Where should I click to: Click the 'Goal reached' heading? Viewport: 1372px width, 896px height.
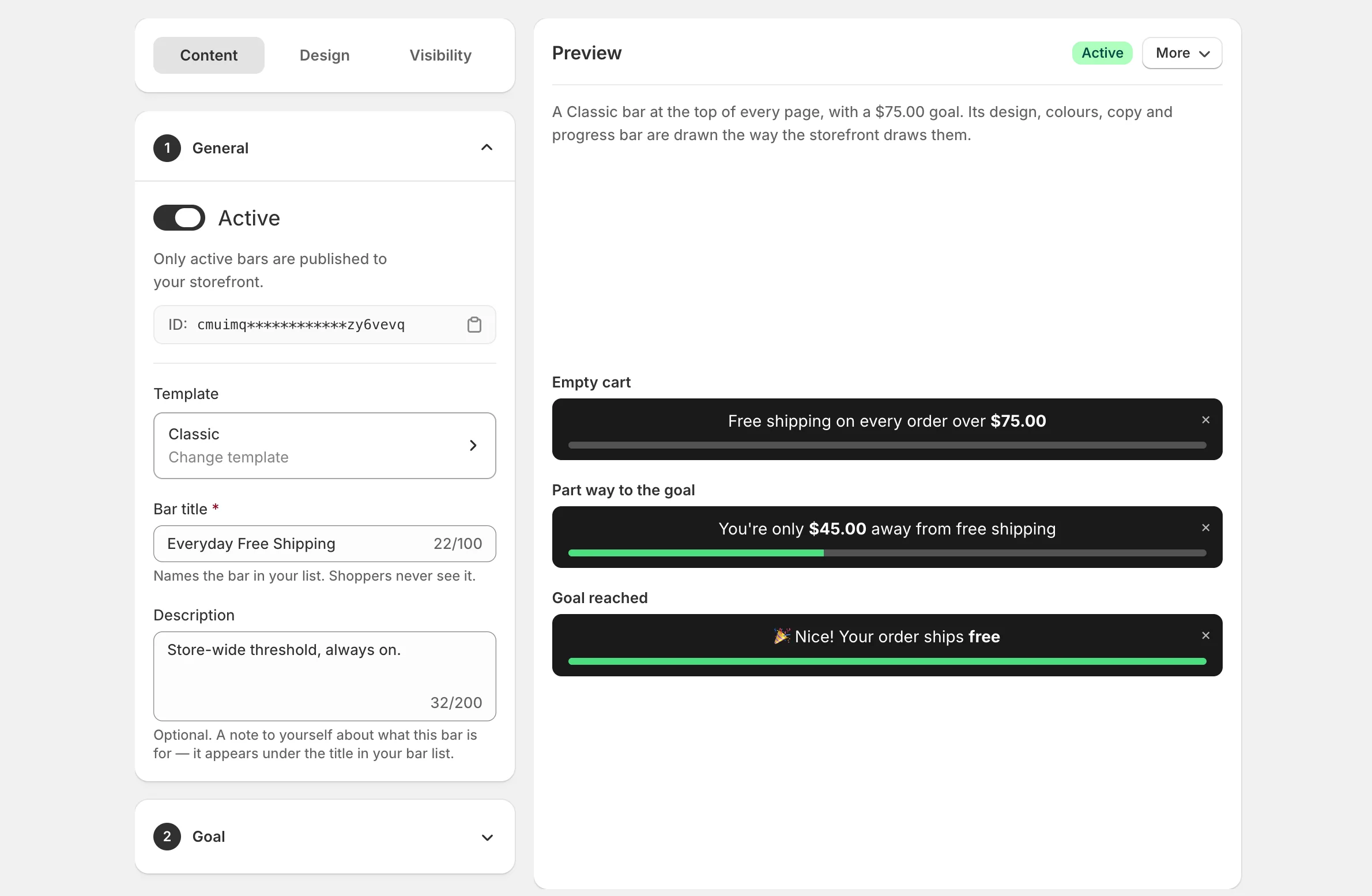click(600, 598)
